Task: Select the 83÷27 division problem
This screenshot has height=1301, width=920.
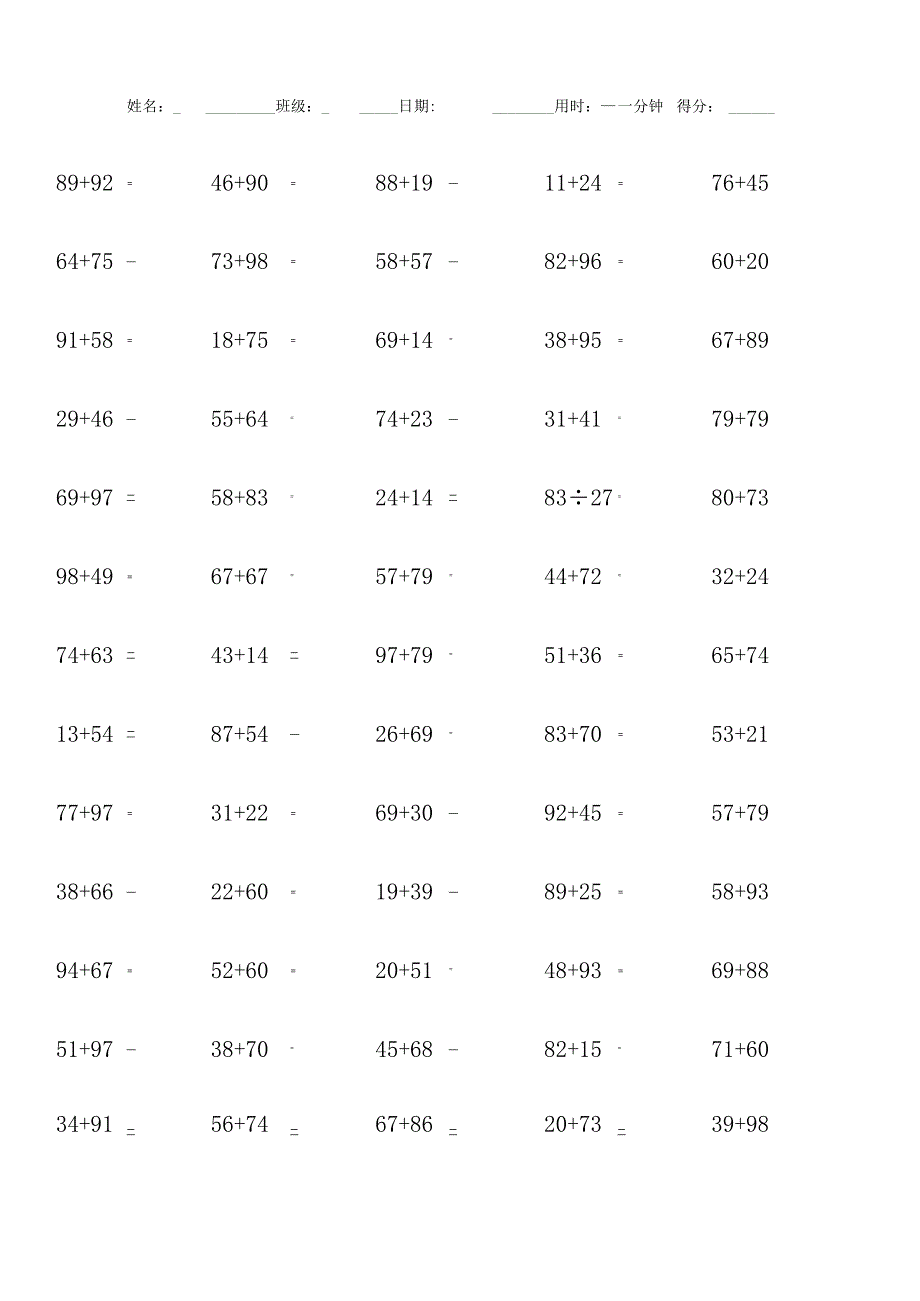Action: click(578, 498)
